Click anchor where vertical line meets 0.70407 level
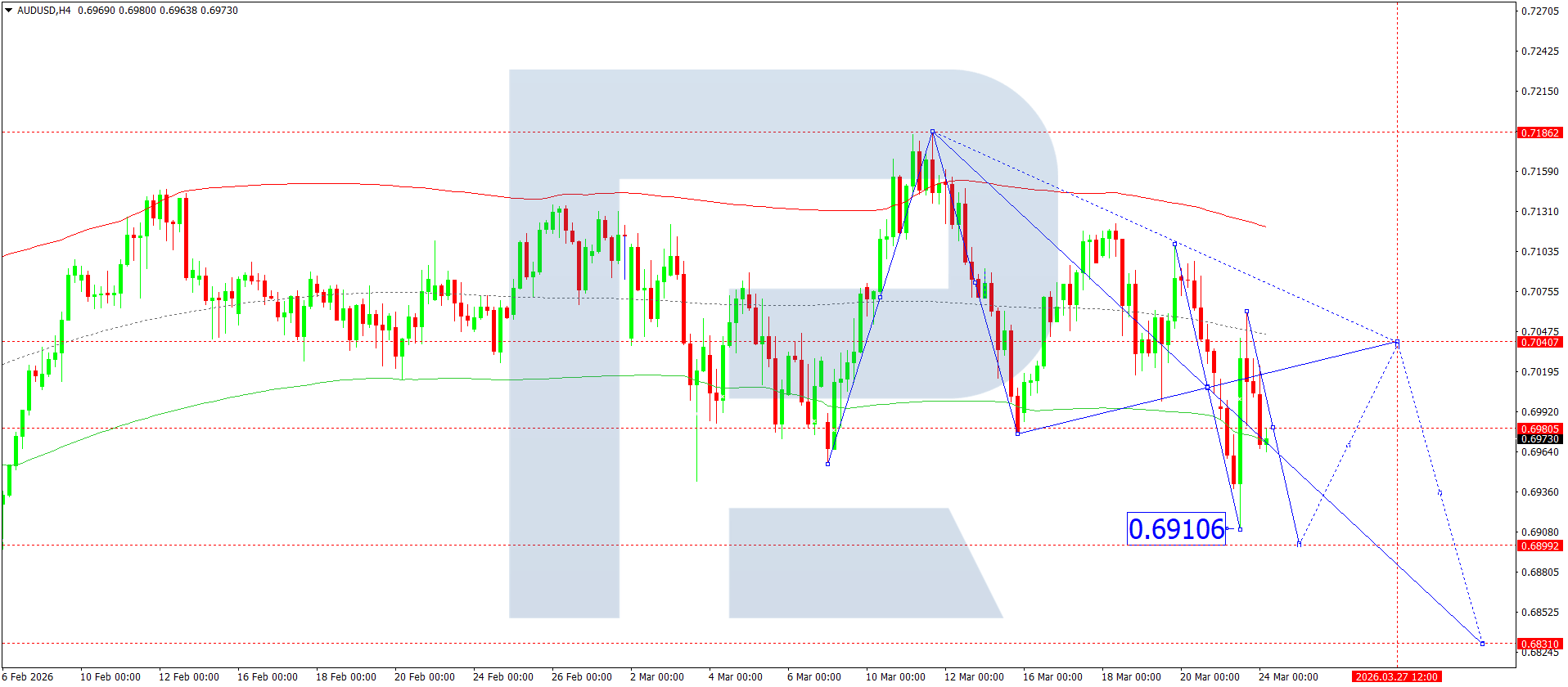The height and width of the screenshot is (687, 1568). [1397, 342]
